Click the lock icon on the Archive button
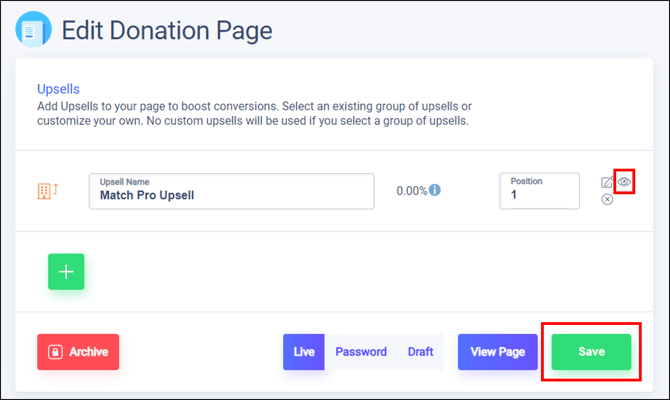 (x=55, y=352)
